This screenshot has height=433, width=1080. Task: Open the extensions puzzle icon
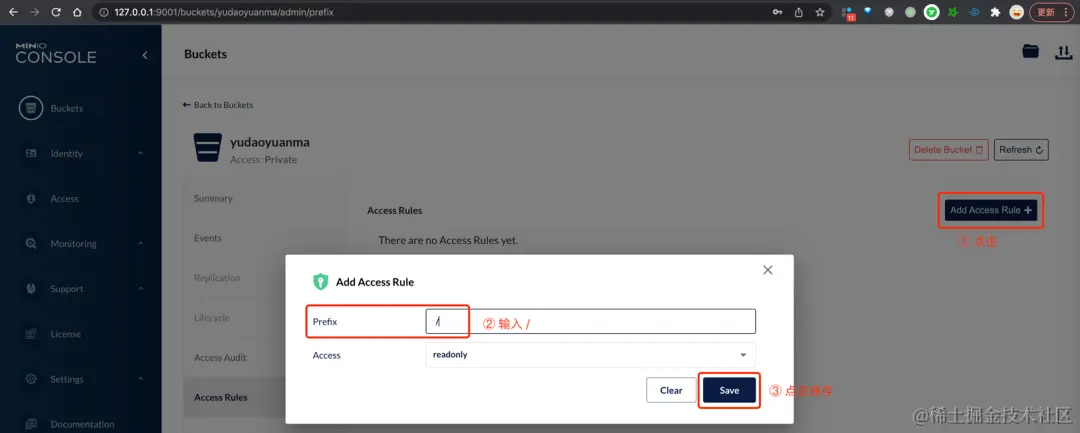pyautogui.click(x=995, y=12)
